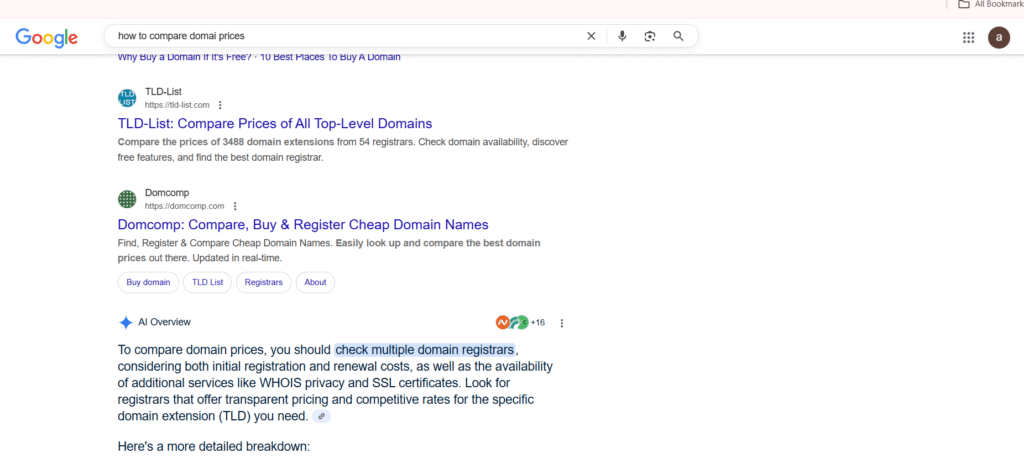
Task: Click the TLD-List site name text
Action: coord(163,91)
